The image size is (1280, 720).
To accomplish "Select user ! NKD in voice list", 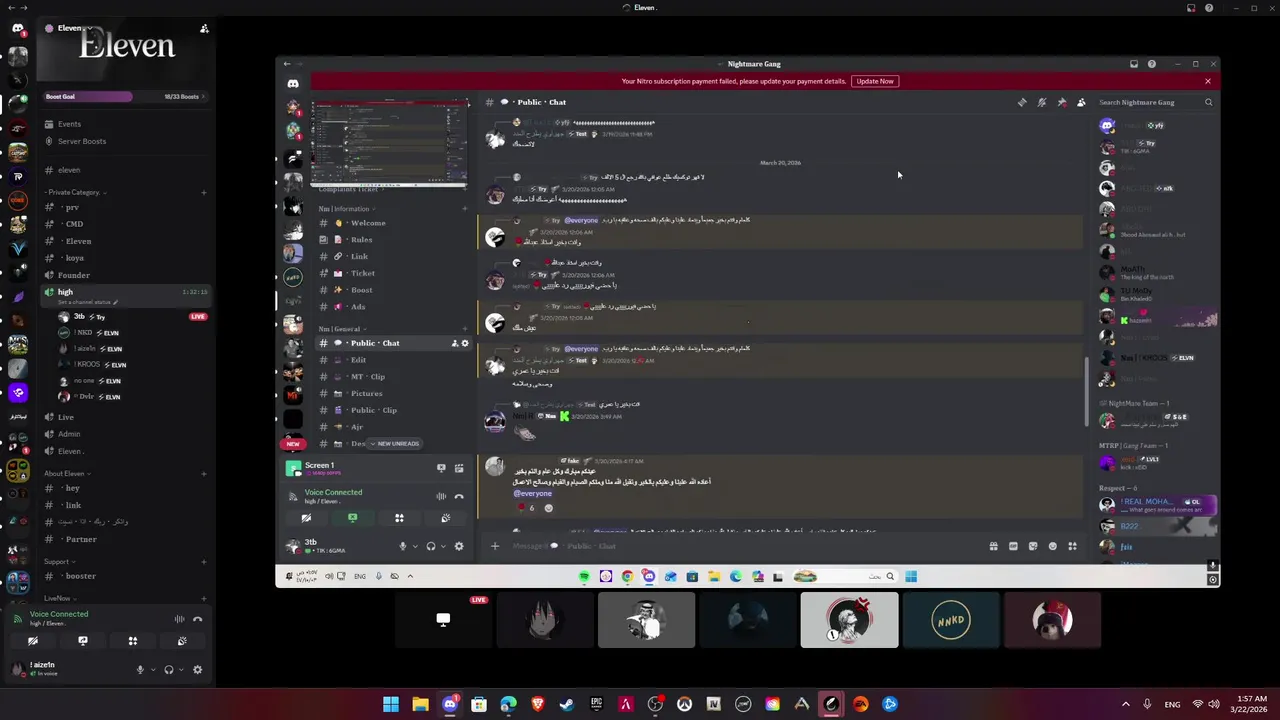I will (90, 333).
